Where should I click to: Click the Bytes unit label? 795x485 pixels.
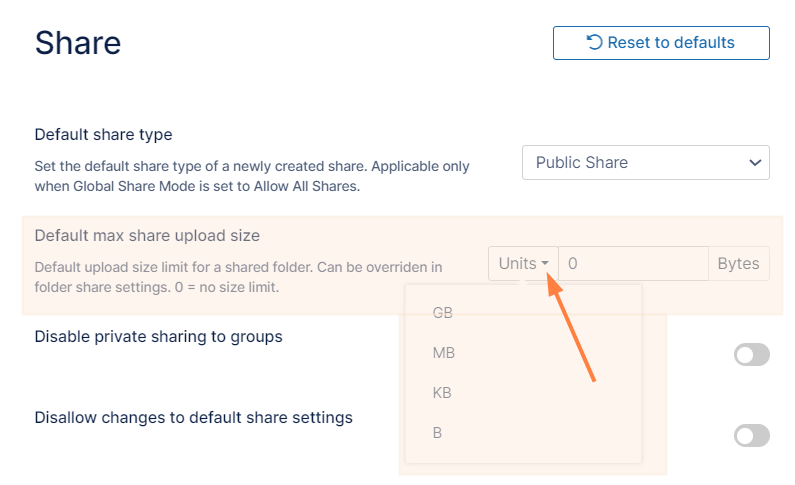739,264
